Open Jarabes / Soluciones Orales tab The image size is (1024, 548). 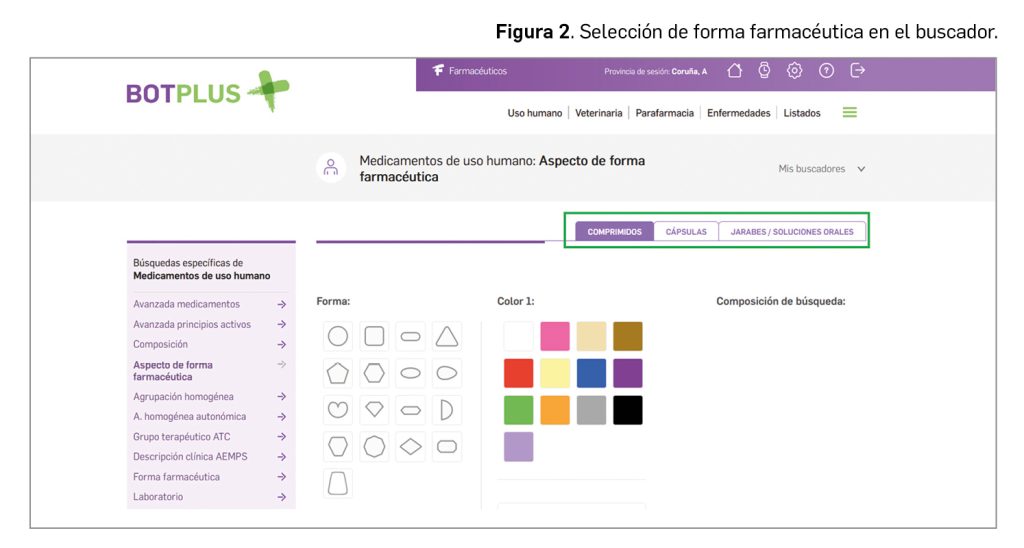click(792, 232)
